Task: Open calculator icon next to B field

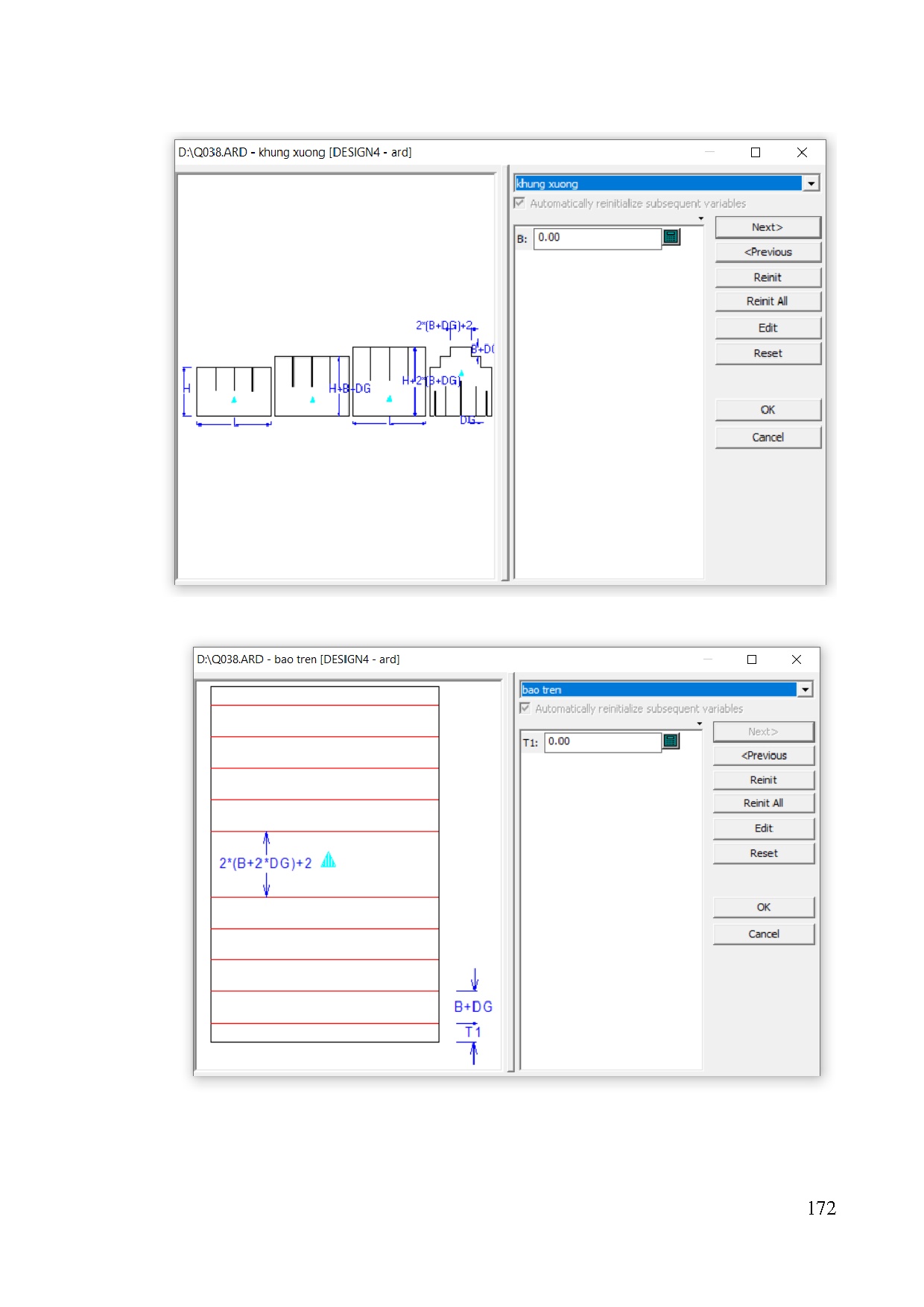Action: click(671, 237)
